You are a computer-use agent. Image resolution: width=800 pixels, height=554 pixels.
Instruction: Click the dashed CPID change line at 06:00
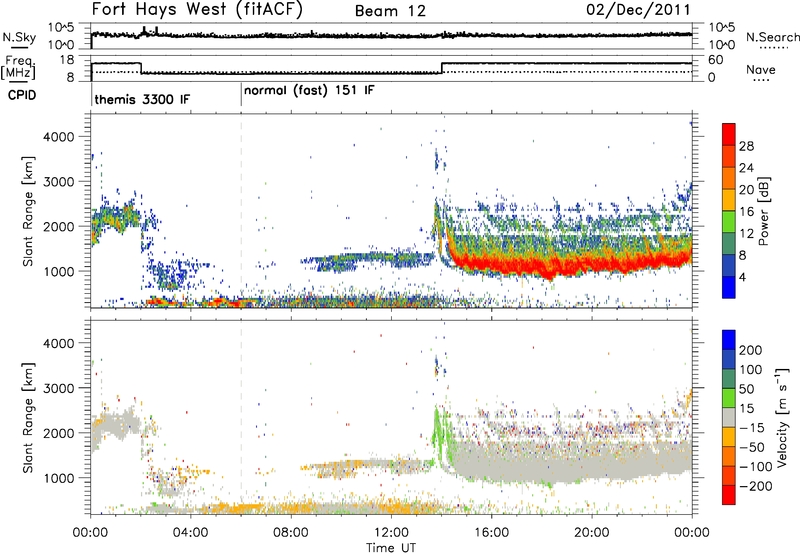[x=241, y=211]
